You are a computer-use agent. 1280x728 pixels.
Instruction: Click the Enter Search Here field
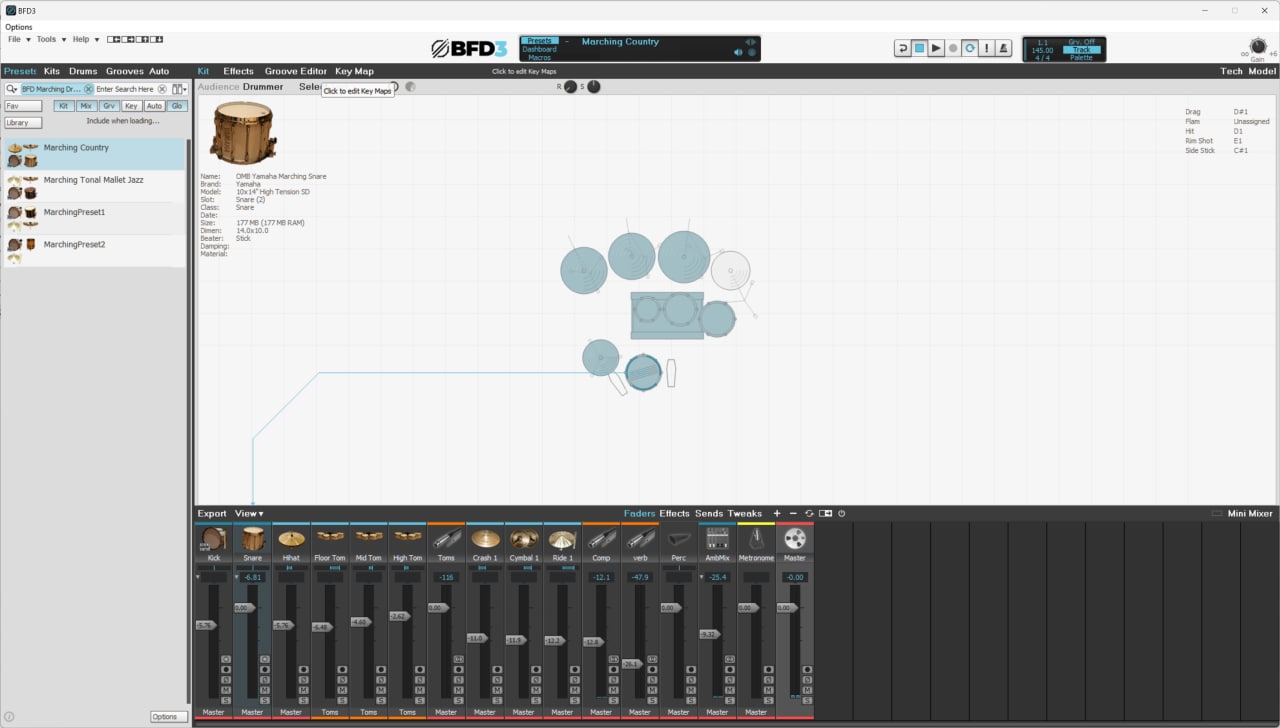click(x=125, y=89)
